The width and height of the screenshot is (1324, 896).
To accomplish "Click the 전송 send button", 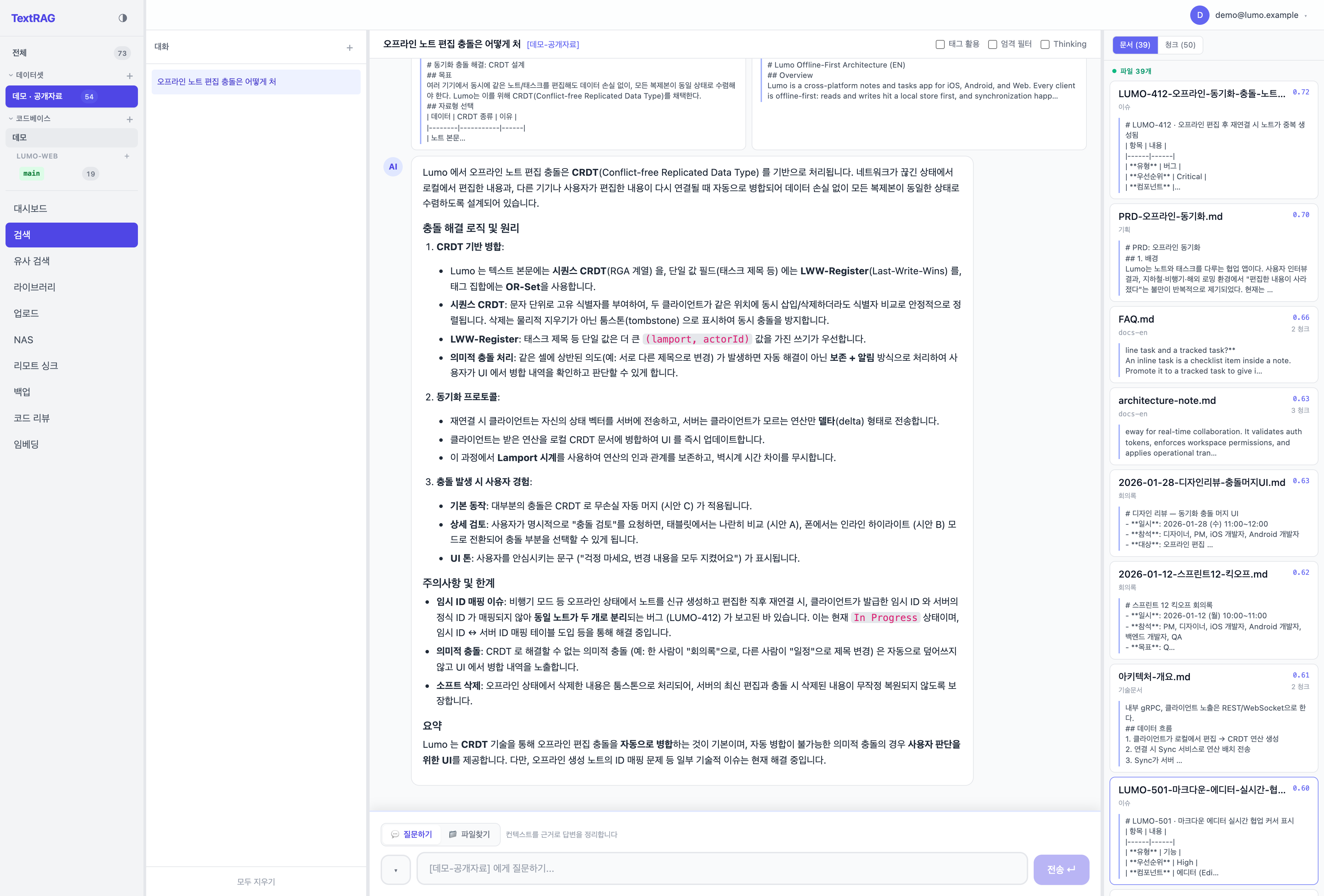I will [x=1061, y=870].
